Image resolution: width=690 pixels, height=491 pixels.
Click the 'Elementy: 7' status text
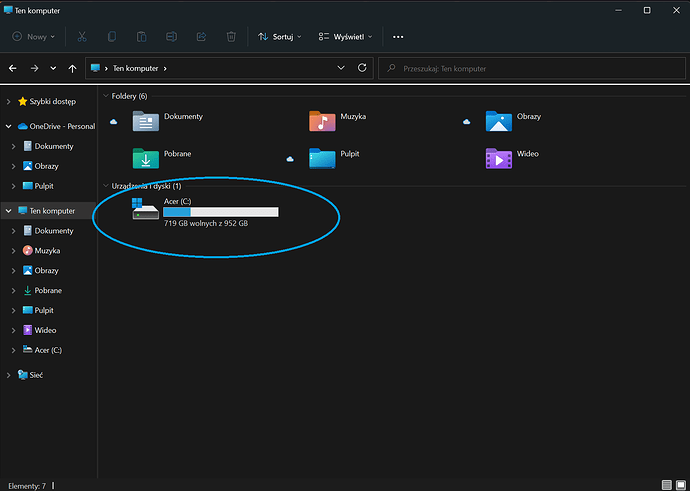27,486
